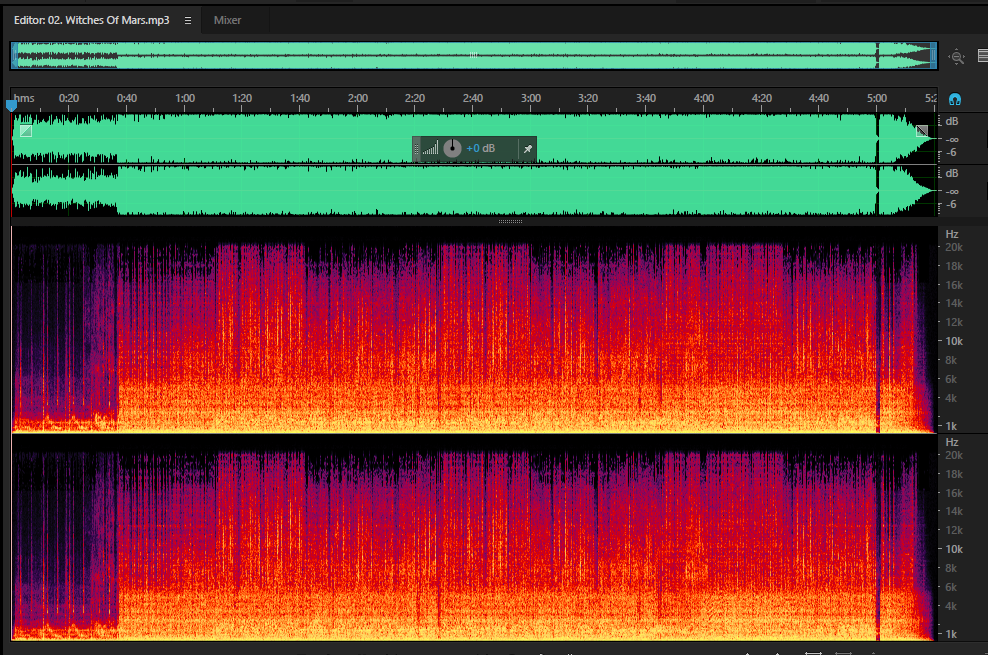Click 3:20 on the time ruler
Image resolution: width=988 pixels, height=655 pixels.
(x=588, y=98)
